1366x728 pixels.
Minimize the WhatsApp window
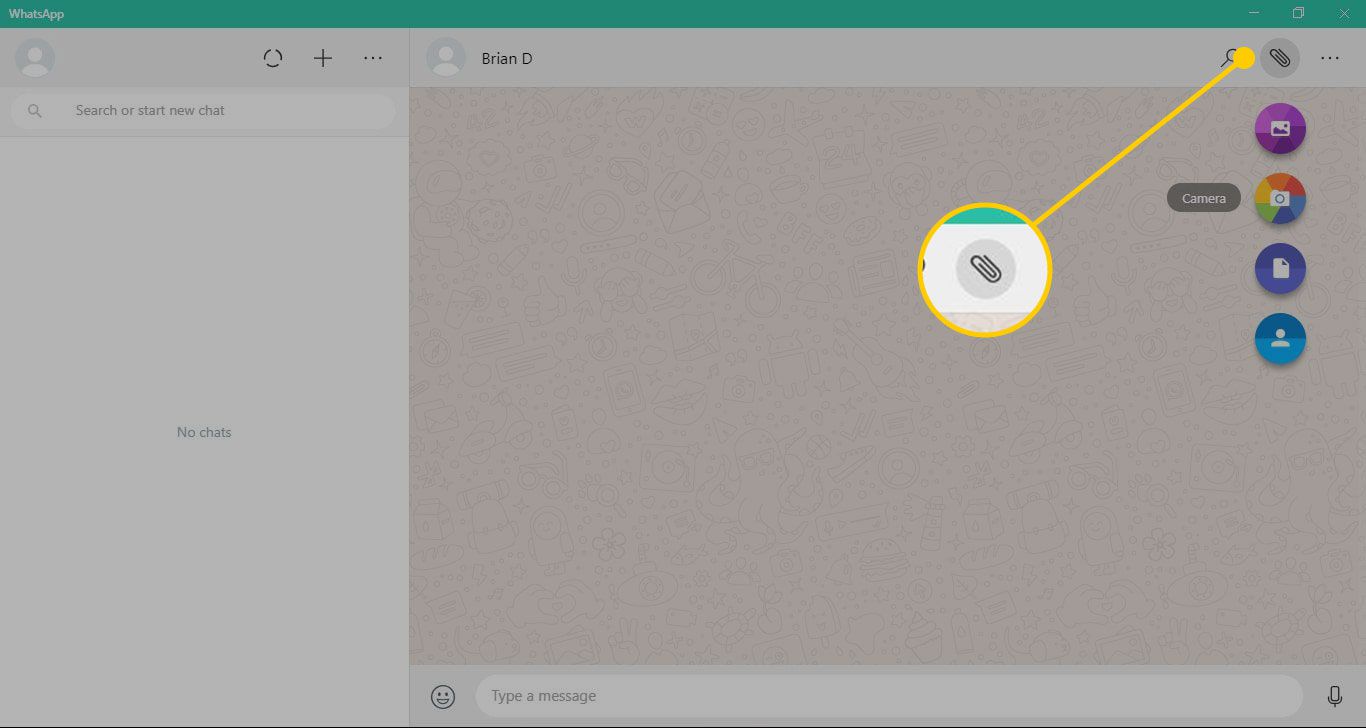1254,13
